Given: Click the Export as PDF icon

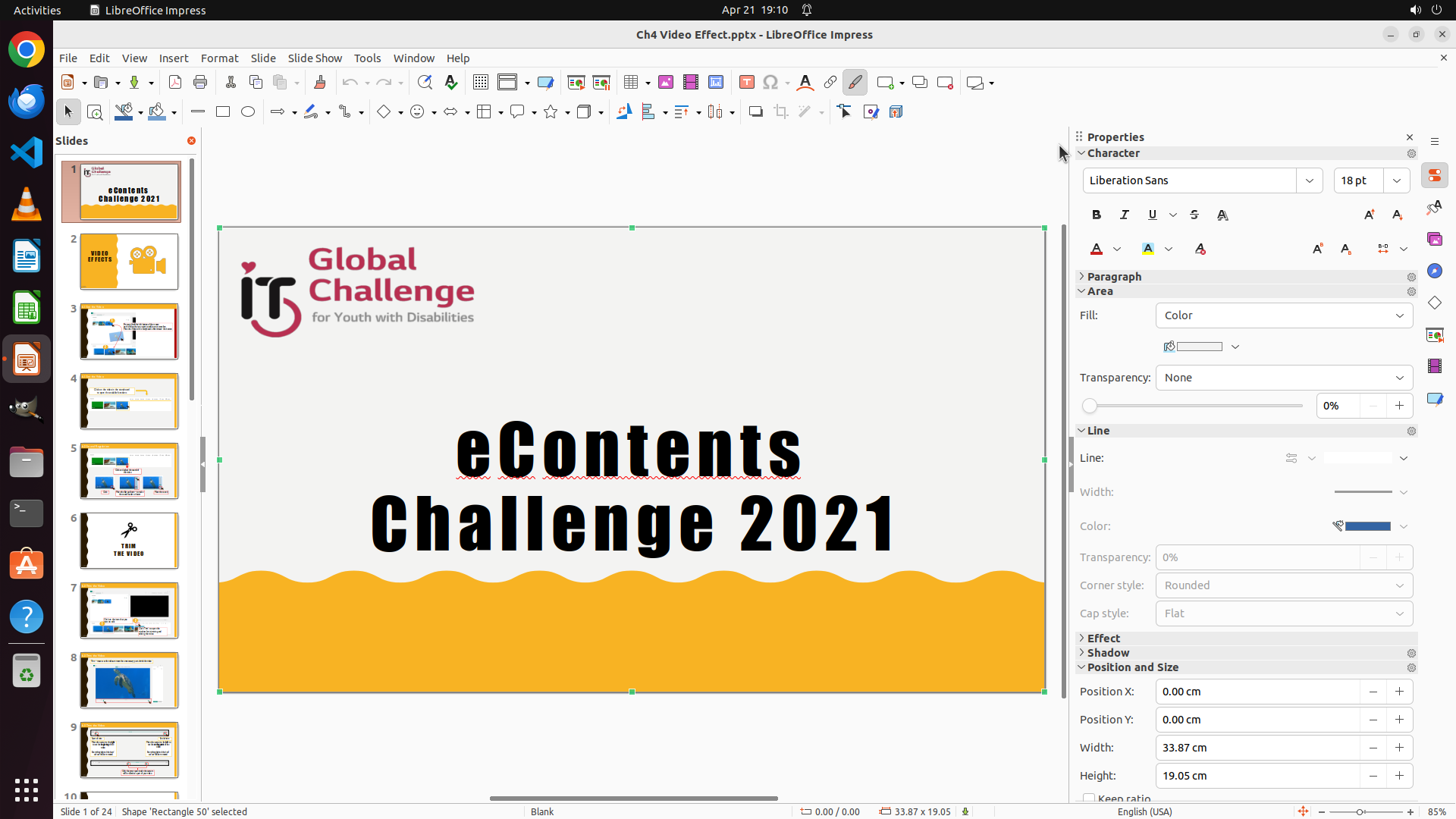Looking at the screenshot, I should [x=175, y=83].
